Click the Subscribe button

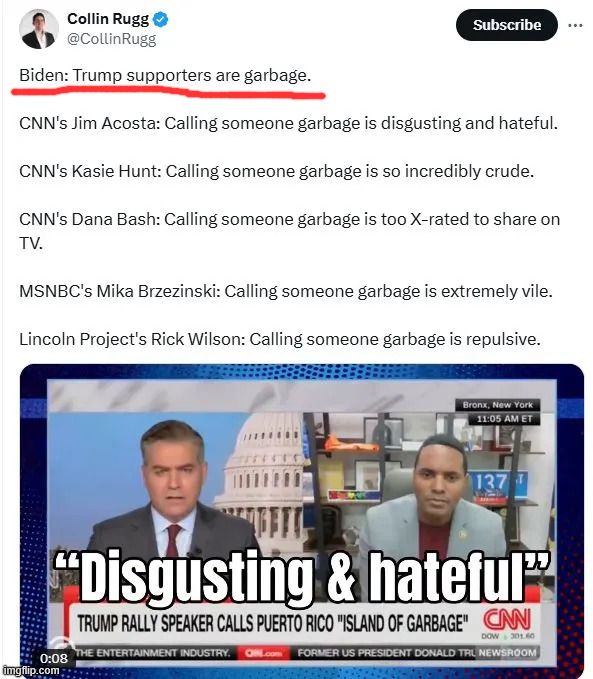pyautogui.click(x=507, y=25)
